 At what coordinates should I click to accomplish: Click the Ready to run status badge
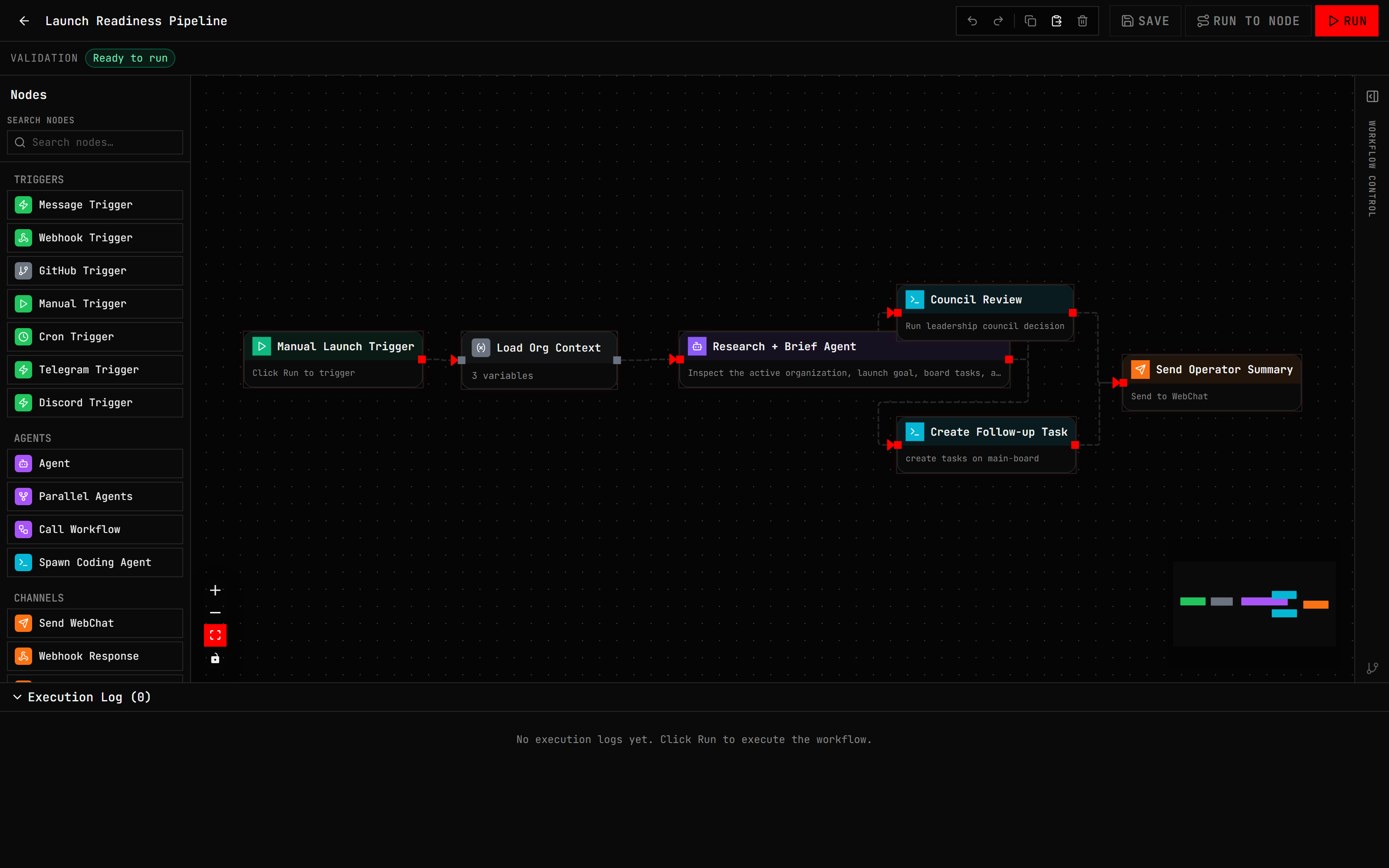pos(130,58)
